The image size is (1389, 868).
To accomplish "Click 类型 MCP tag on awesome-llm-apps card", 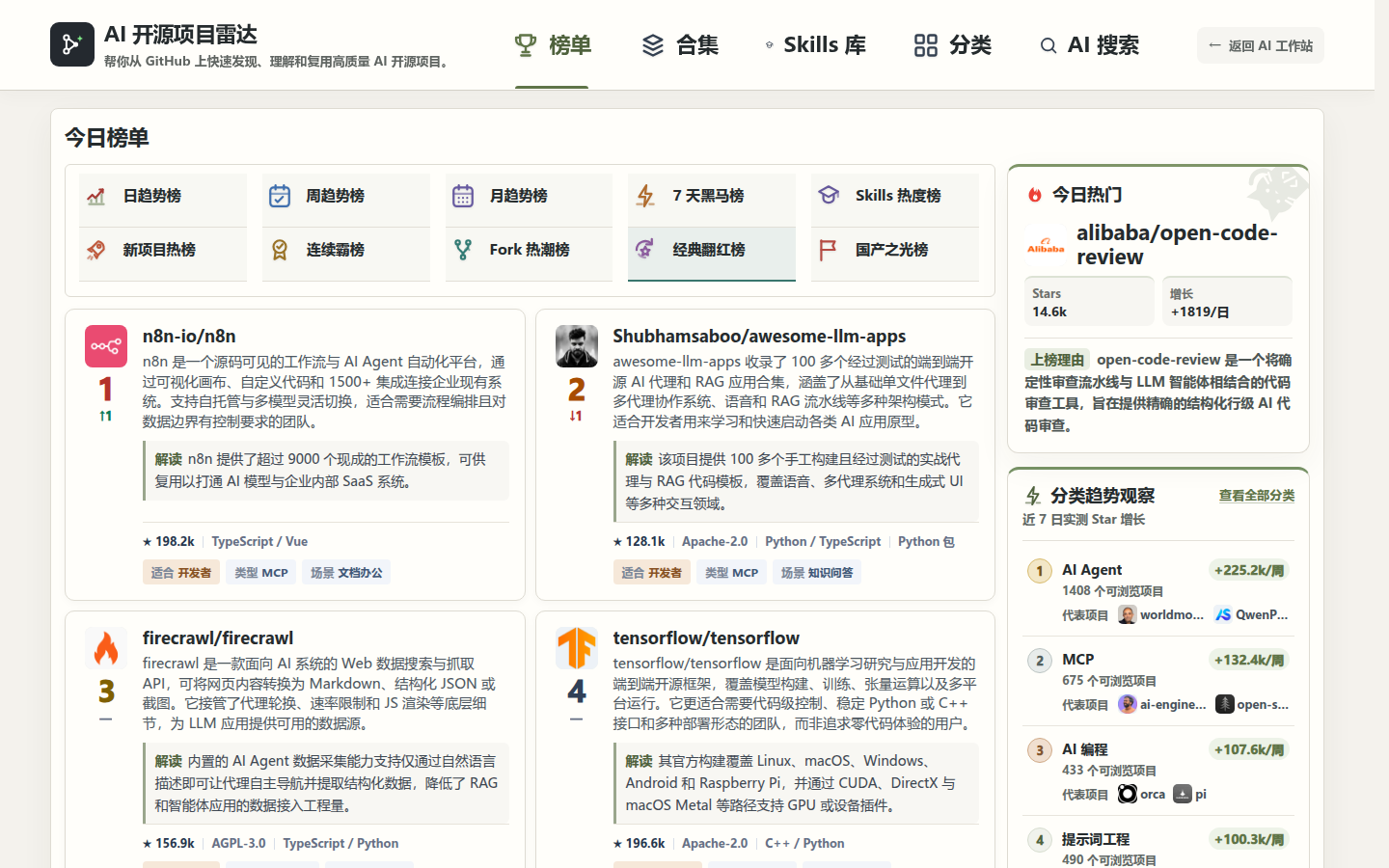I will pos(732,572).
